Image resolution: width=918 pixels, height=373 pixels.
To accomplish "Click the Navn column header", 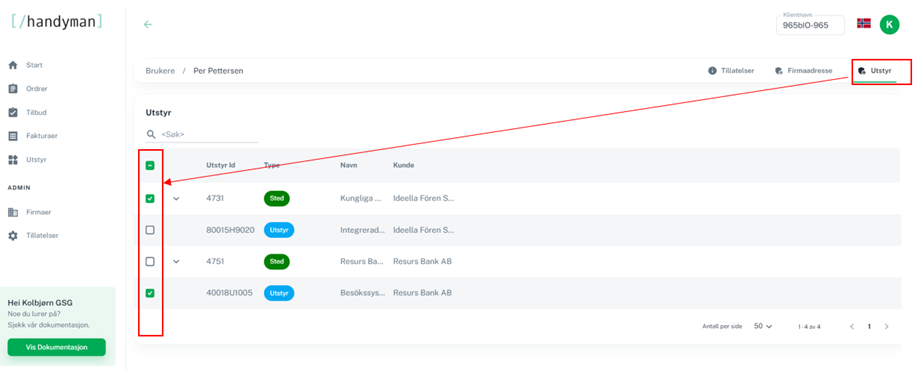I will (x=349, y=166).
